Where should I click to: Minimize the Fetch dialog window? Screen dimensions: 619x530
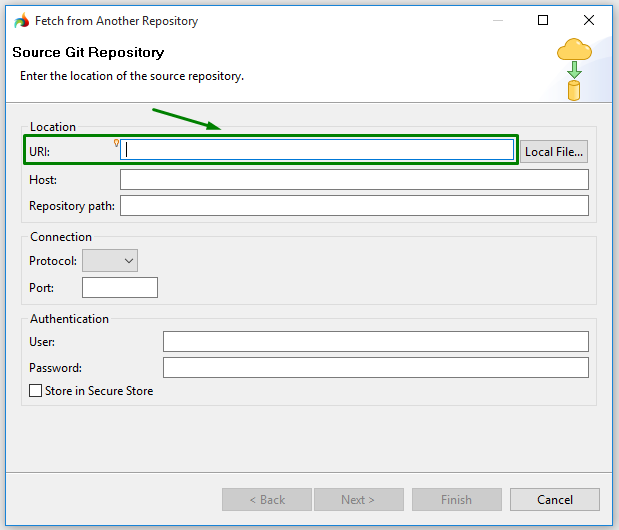[x=497, y=21]
